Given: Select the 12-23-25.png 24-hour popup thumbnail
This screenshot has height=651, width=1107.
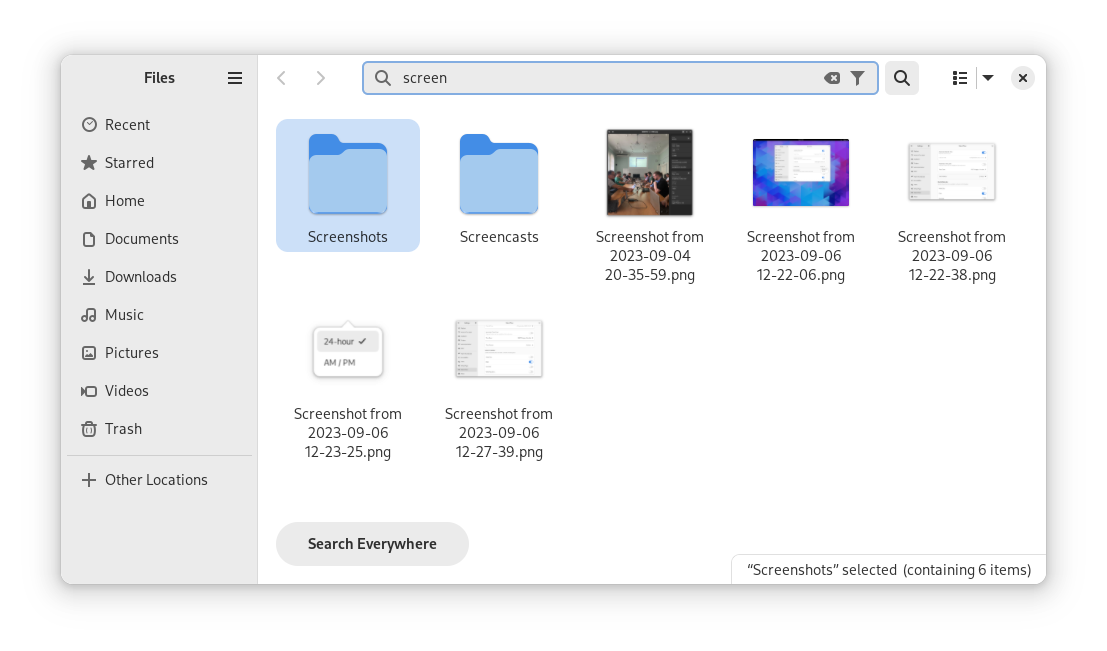Looking at the screenshot, I should point(348,352).
